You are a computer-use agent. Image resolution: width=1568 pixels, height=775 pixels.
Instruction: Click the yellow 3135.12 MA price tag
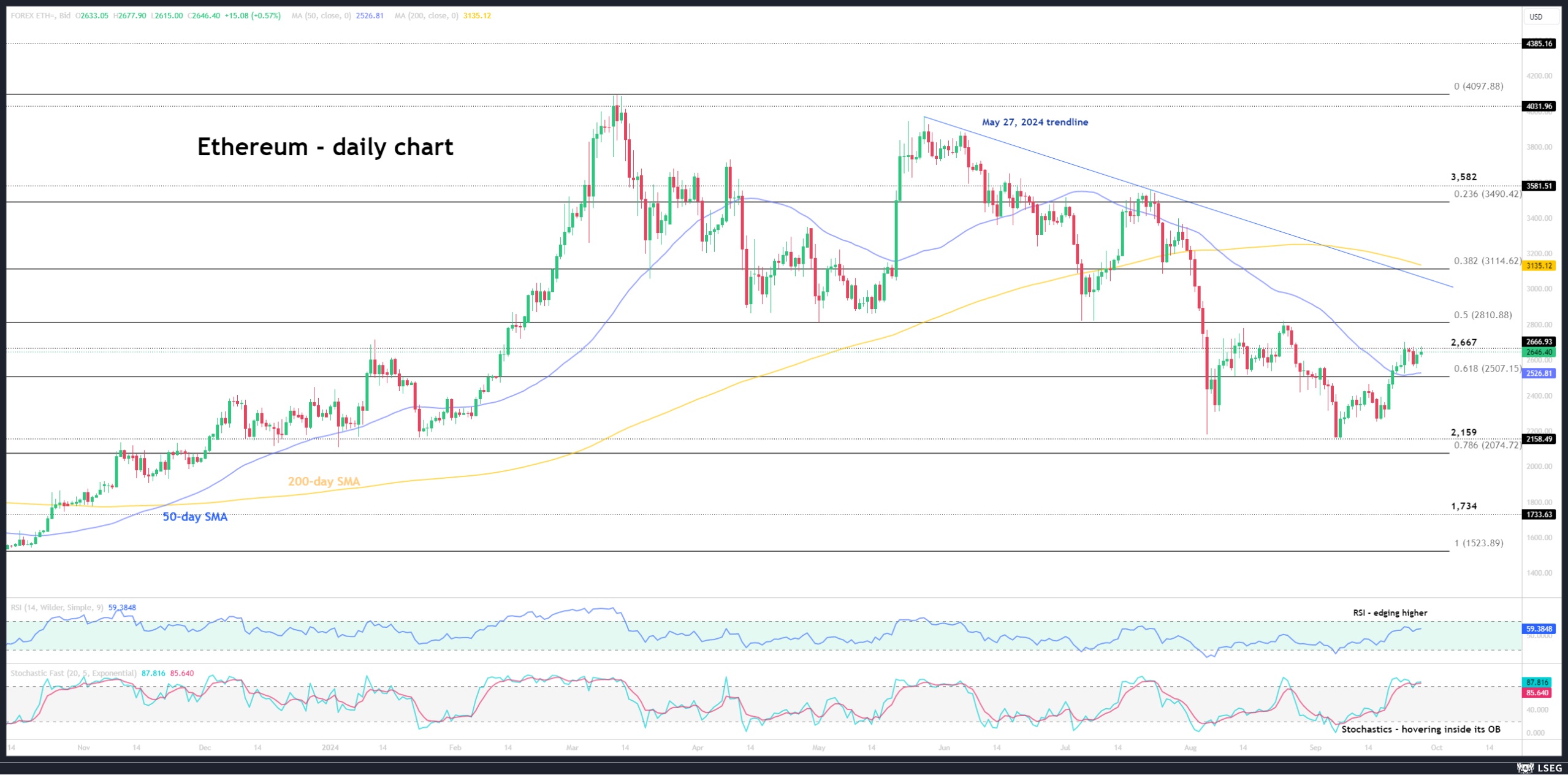pos(1539,266)
